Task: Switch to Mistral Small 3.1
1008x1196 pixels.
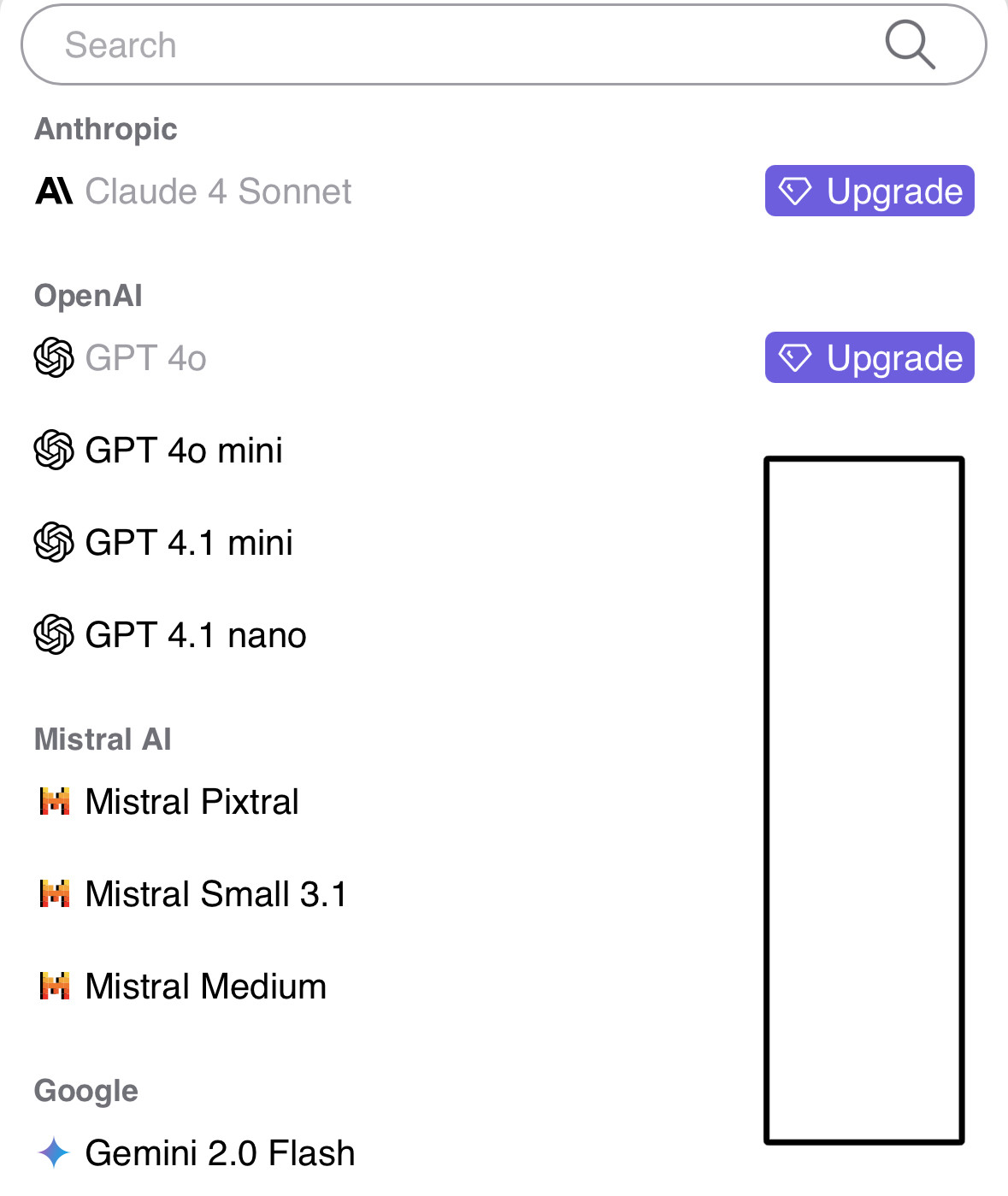Action: click(x=216, y=894)
